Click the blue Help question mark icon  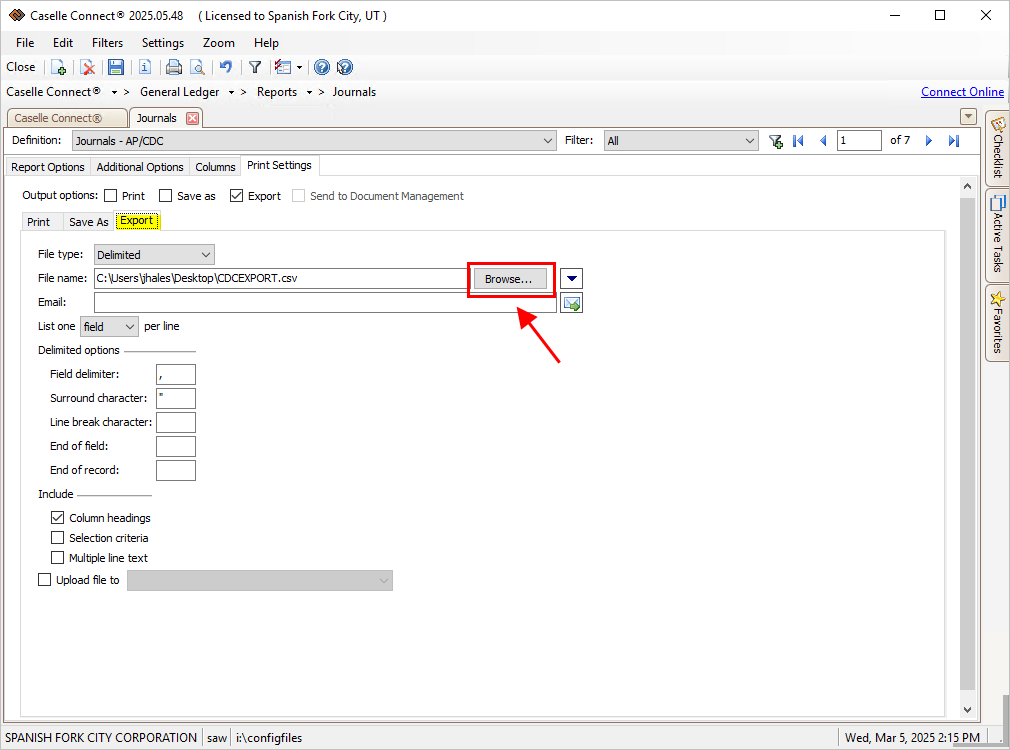pos(322,67)
